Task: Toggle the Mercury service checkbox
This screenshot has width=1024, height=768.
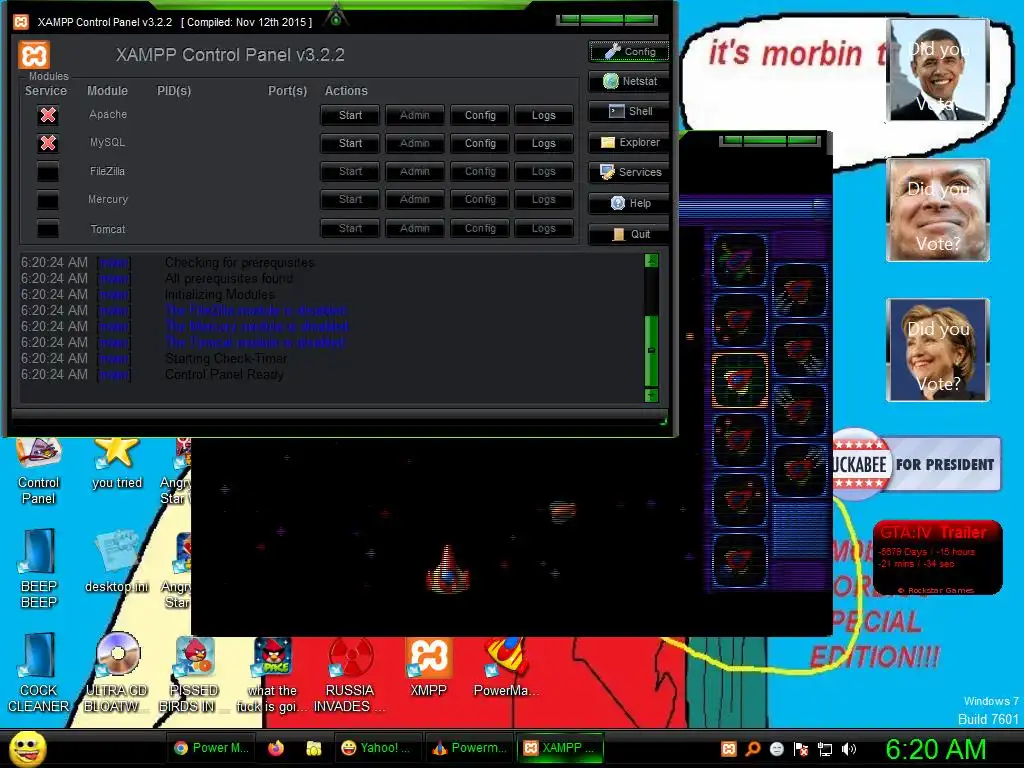Action: [48, 200]
